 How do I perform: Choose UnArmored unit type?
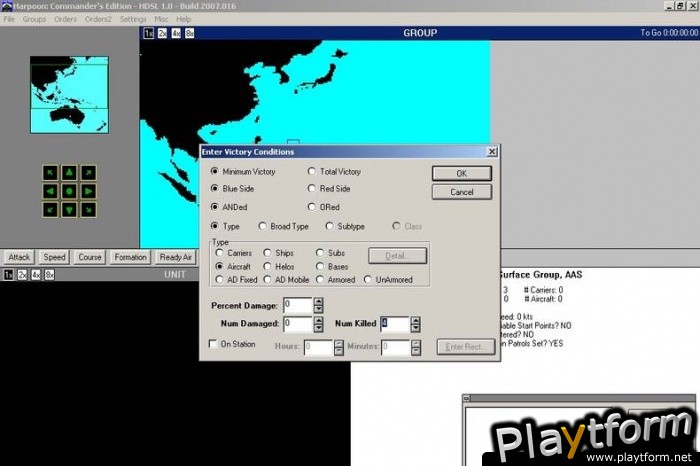tap(388, 280)
